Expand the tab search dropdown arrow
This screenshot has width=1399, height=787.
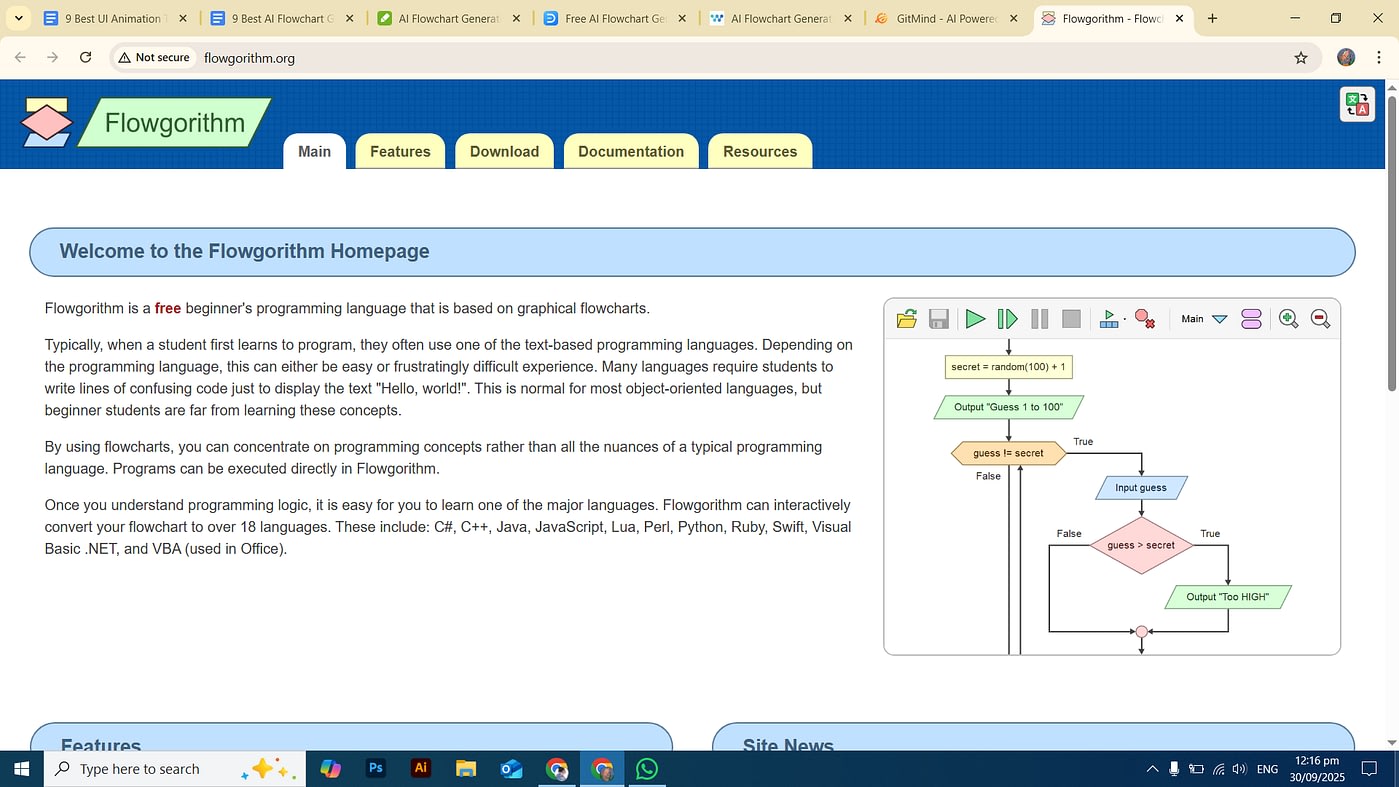[18, 18]
